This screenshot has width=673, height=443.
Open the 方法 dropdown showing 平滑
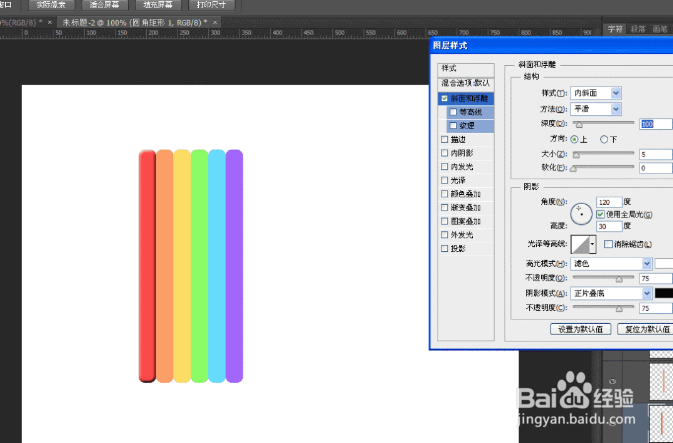pos(596,109)
